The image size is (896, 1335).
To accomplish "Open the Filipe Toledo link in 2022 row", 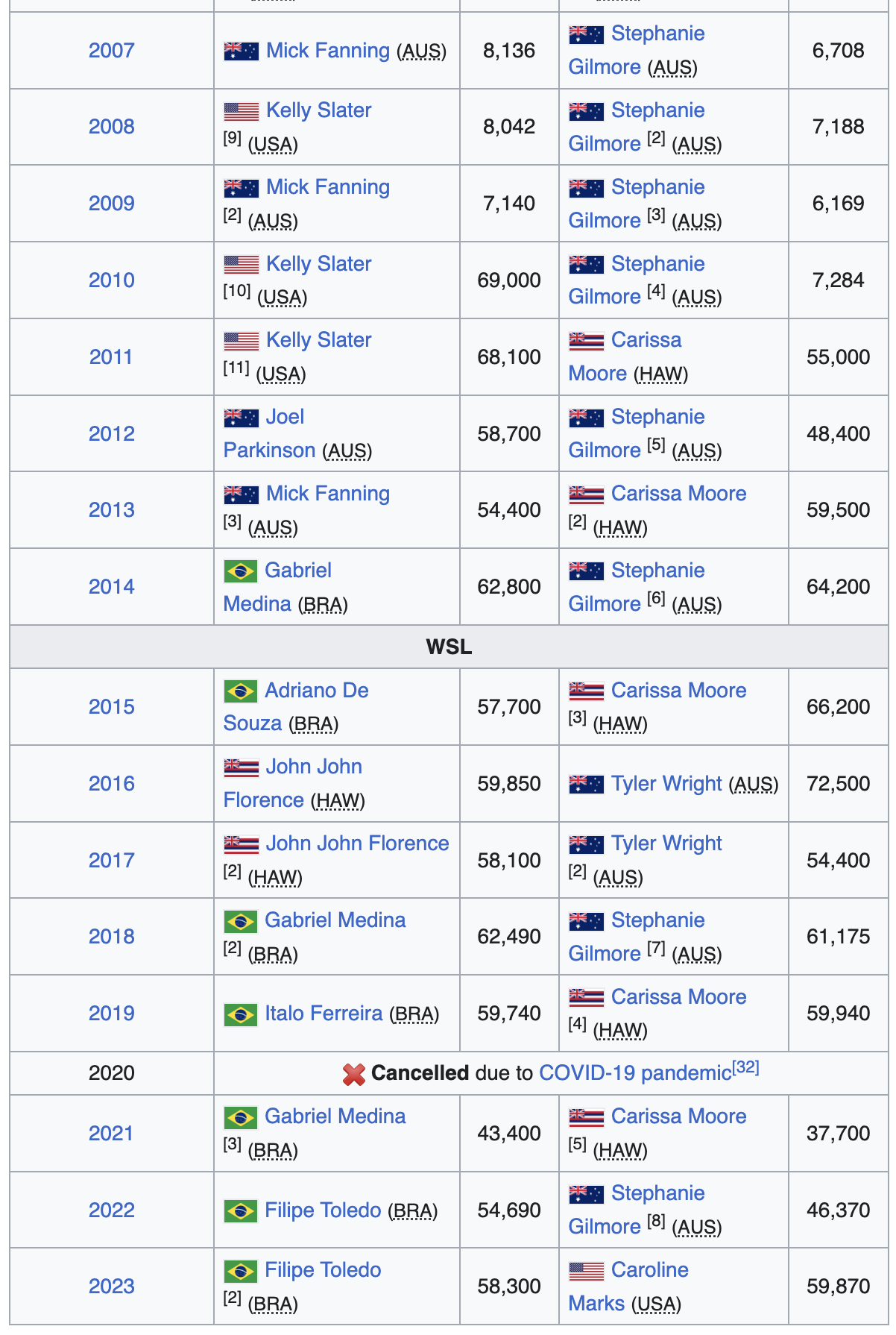I will coord(323,1210).
